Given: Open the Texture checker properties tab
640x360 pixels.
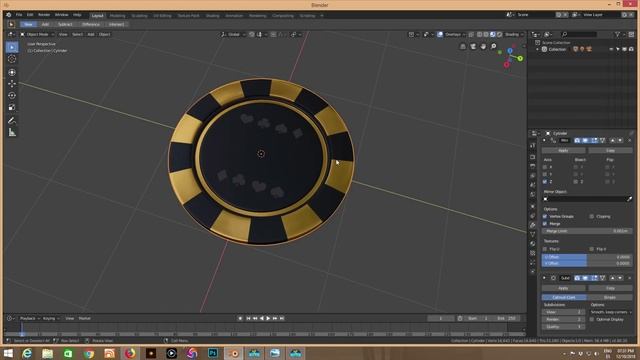Looking at the screenshot, I should tap(533, 253).
